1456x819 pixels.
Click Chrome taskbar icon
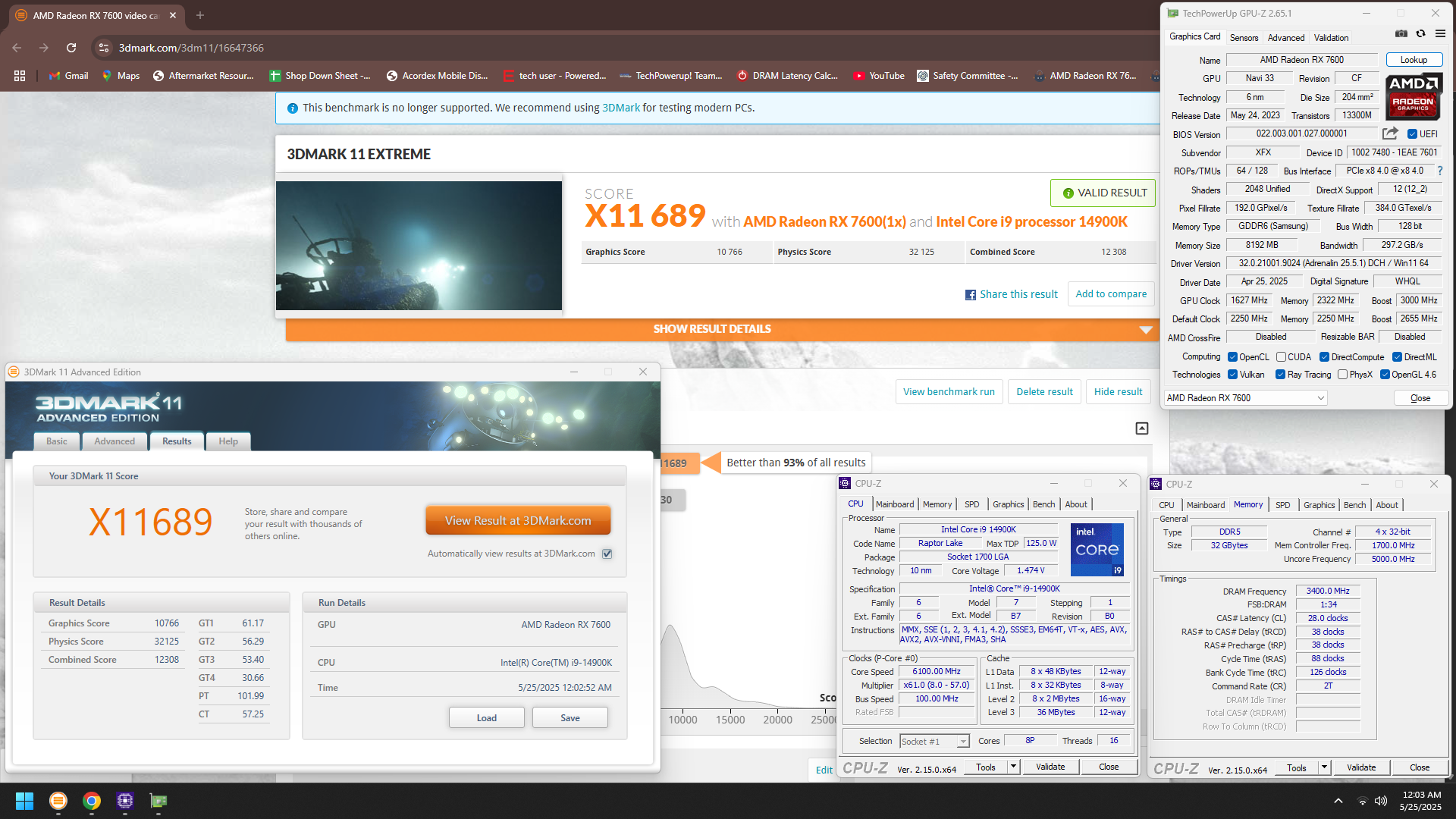coord(92,801)
